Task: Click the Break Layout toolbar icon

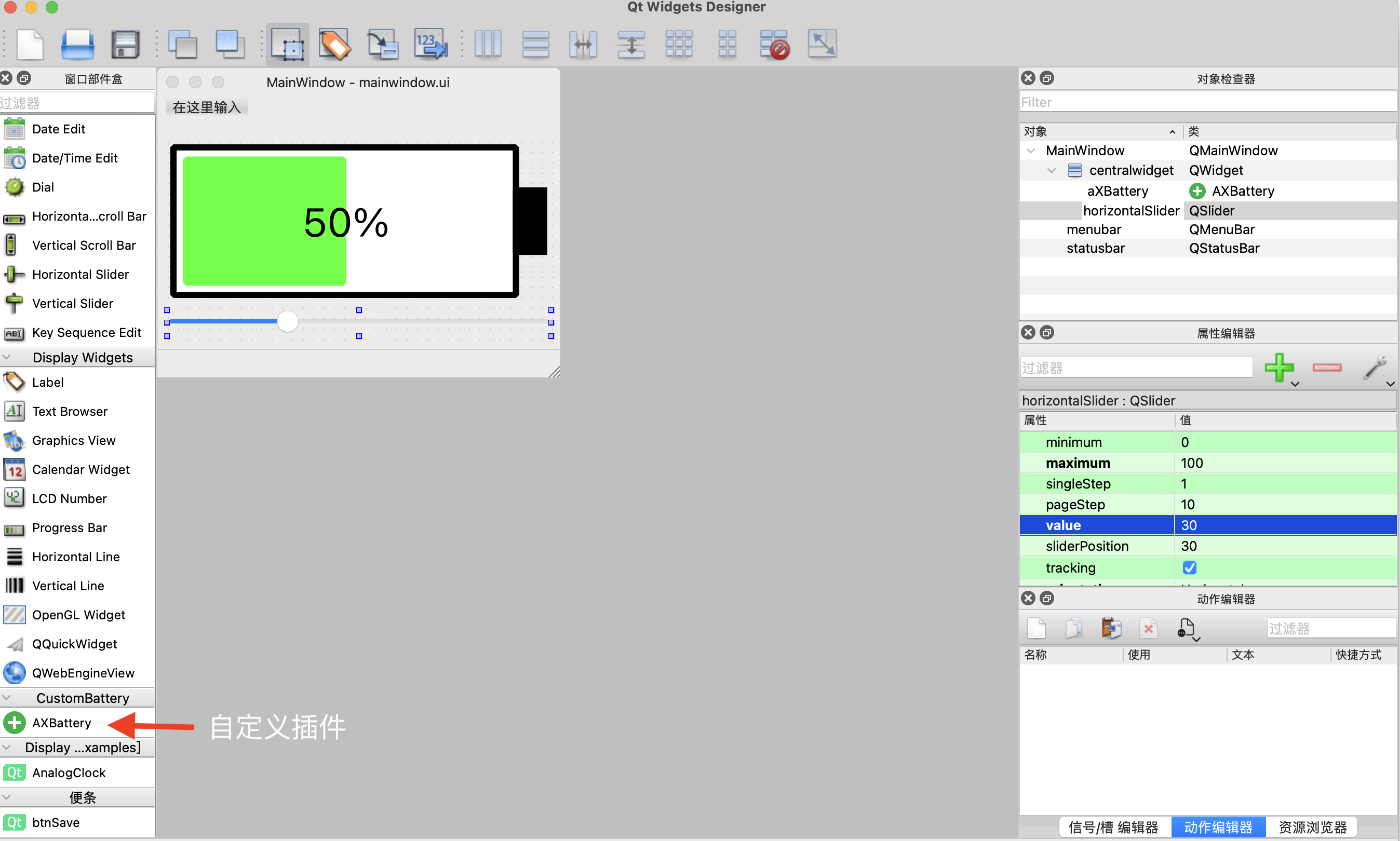Action: coord(774,44)
